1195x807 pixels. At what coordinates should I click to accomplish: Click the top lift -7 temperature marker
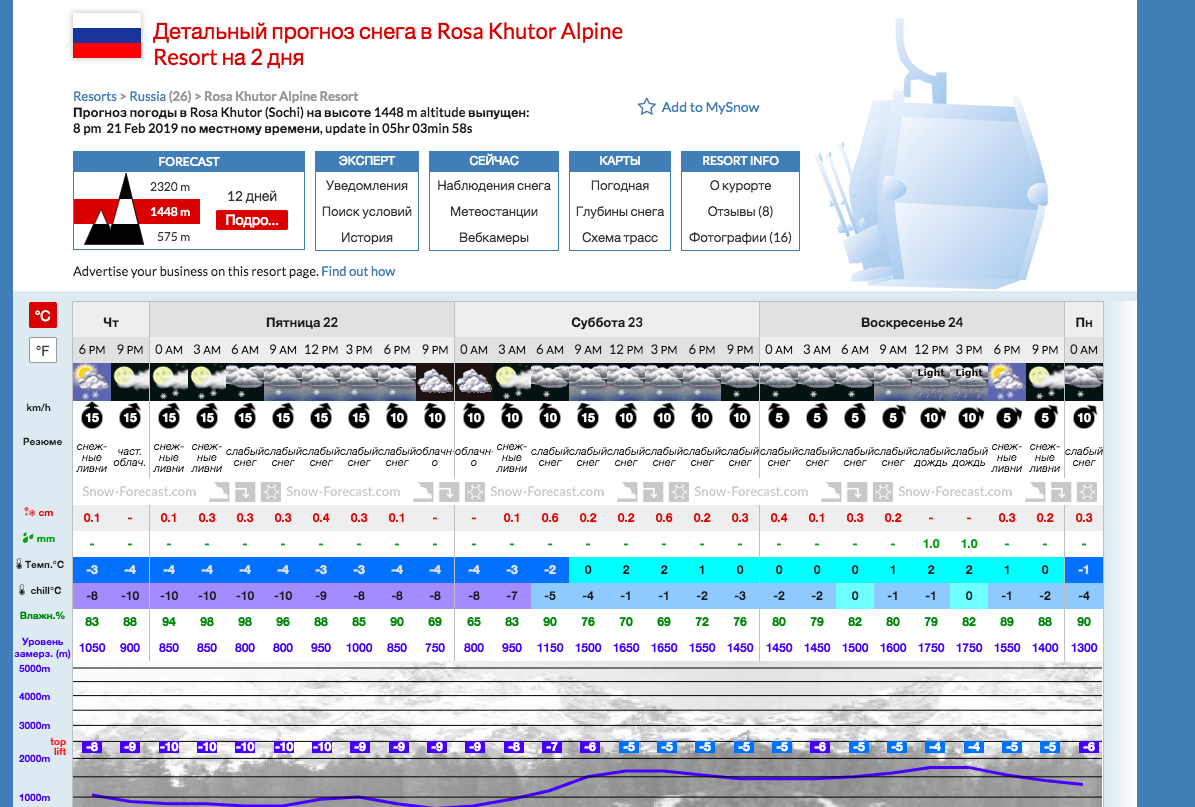551,747
